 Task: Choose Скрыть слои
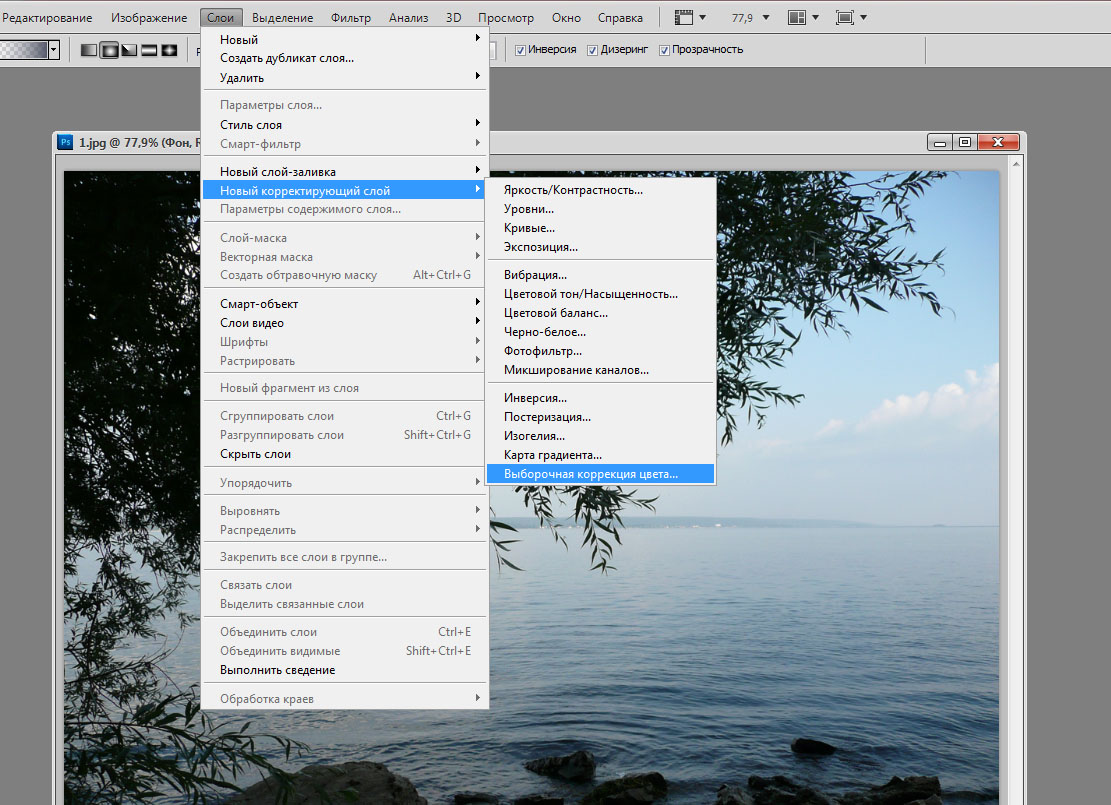point(344,454)
